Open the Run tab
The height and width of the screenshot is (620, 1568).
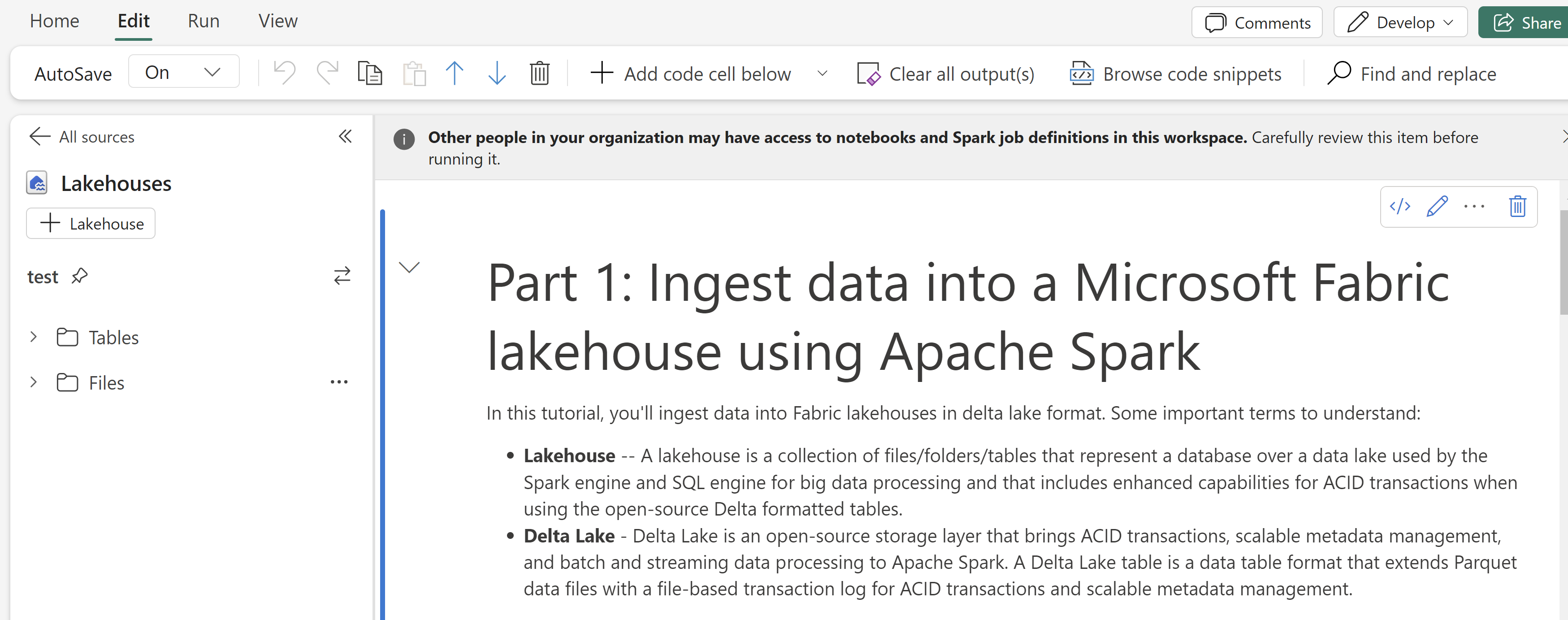204,22
